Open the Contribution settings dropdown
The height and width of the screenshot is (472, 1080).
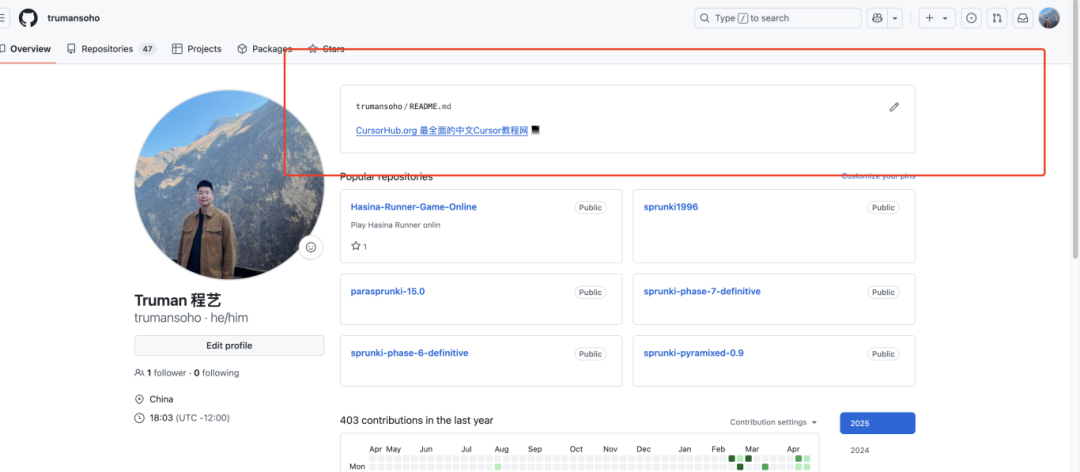(x=773, y=422)
